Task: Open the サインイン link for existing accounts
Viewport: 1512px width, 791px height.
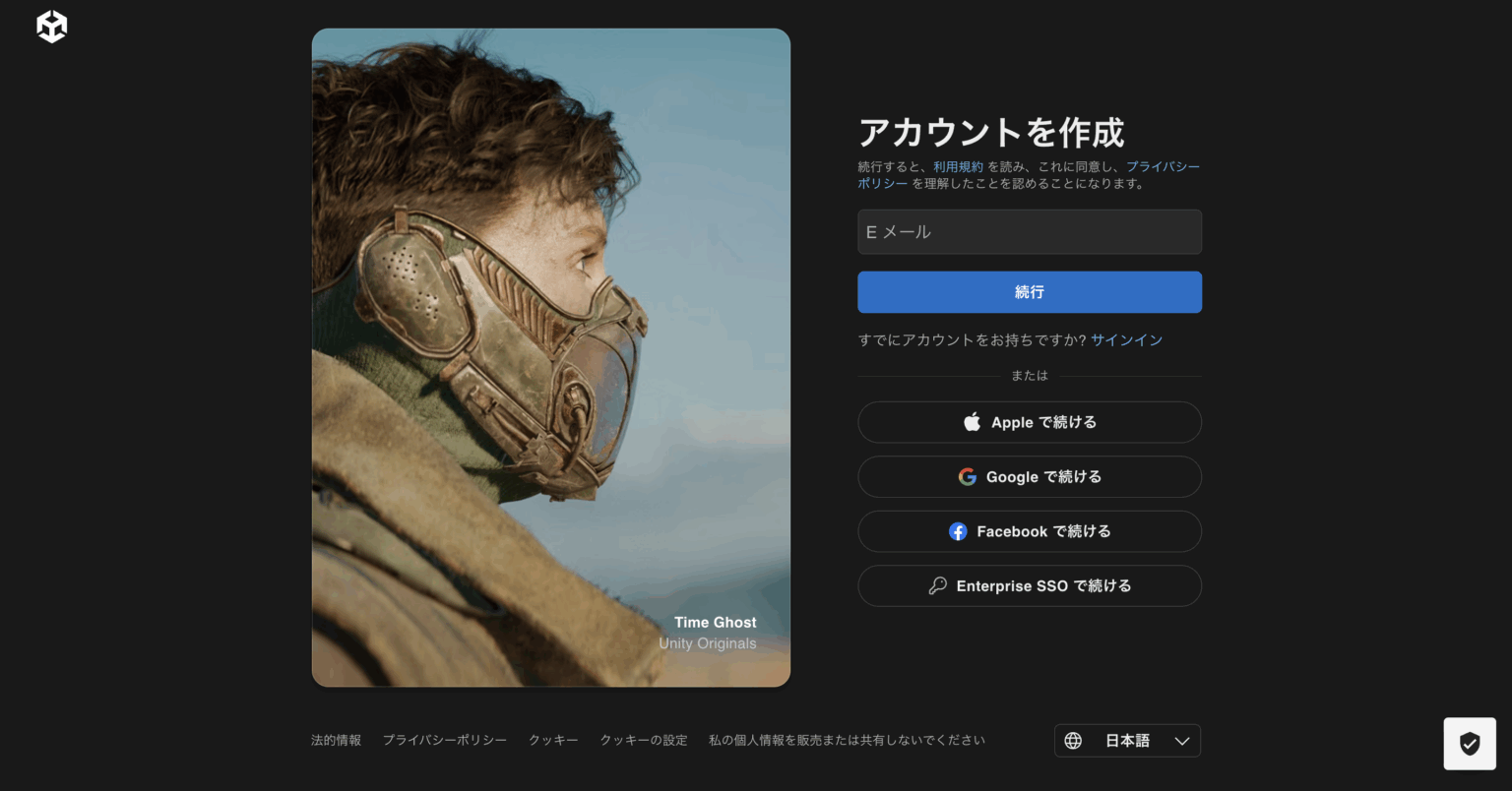Action: tap(1126, 339)
